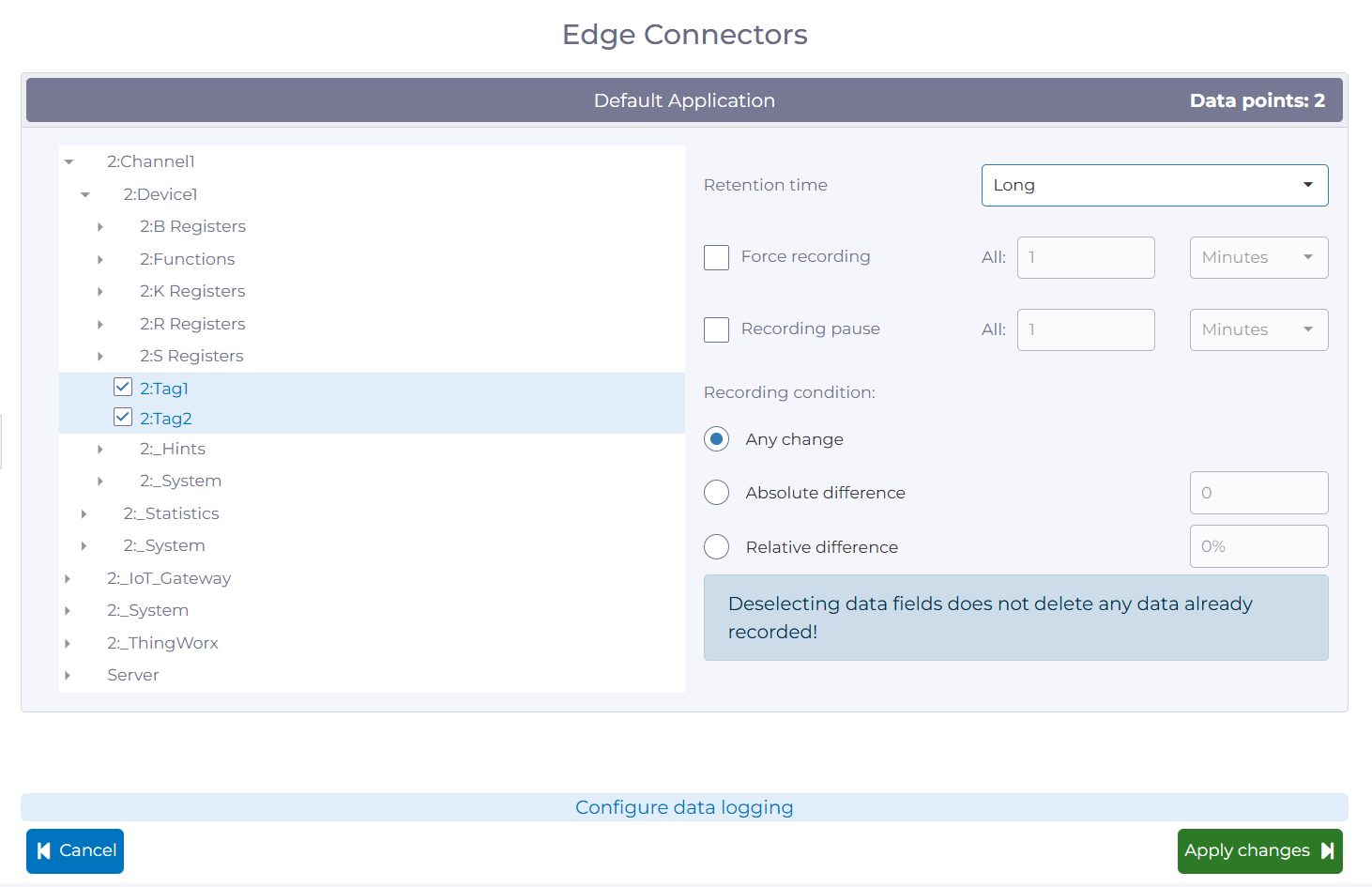The image size is (1372, 887).
Task: Click the Apply changes button
Action: coord(1259,850)
